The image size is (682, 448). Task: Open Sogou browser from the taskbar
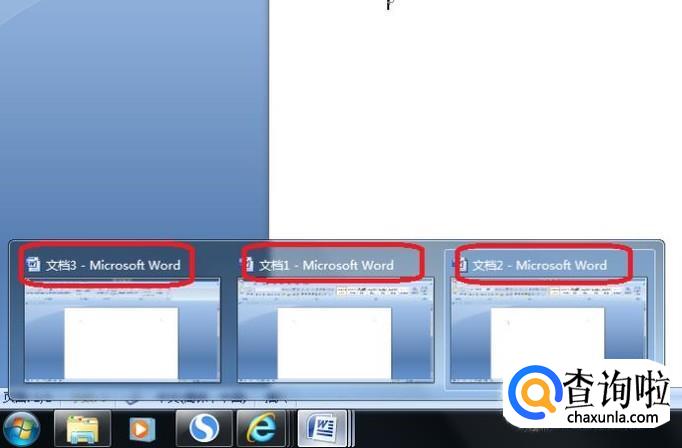tap(204, 429)
